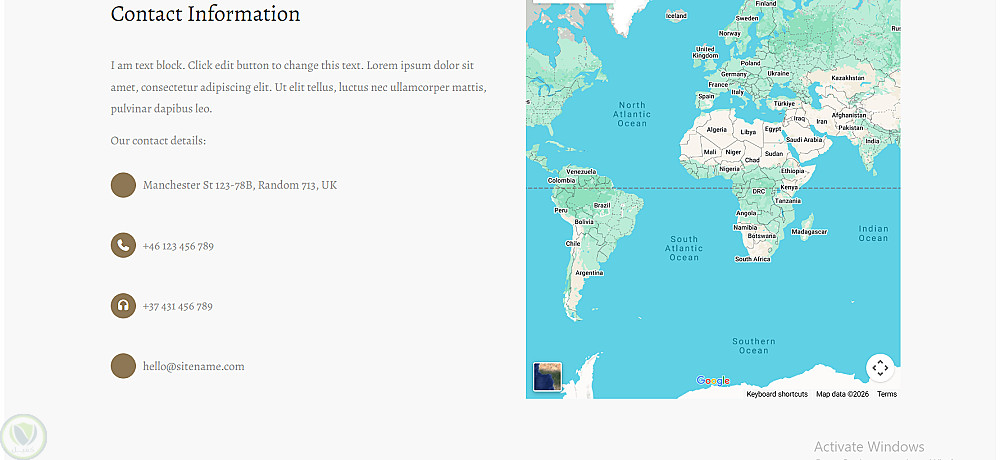Click Algeria label on the map
The width and height of the screenshot is (1000, 460).
pos(716,130)
